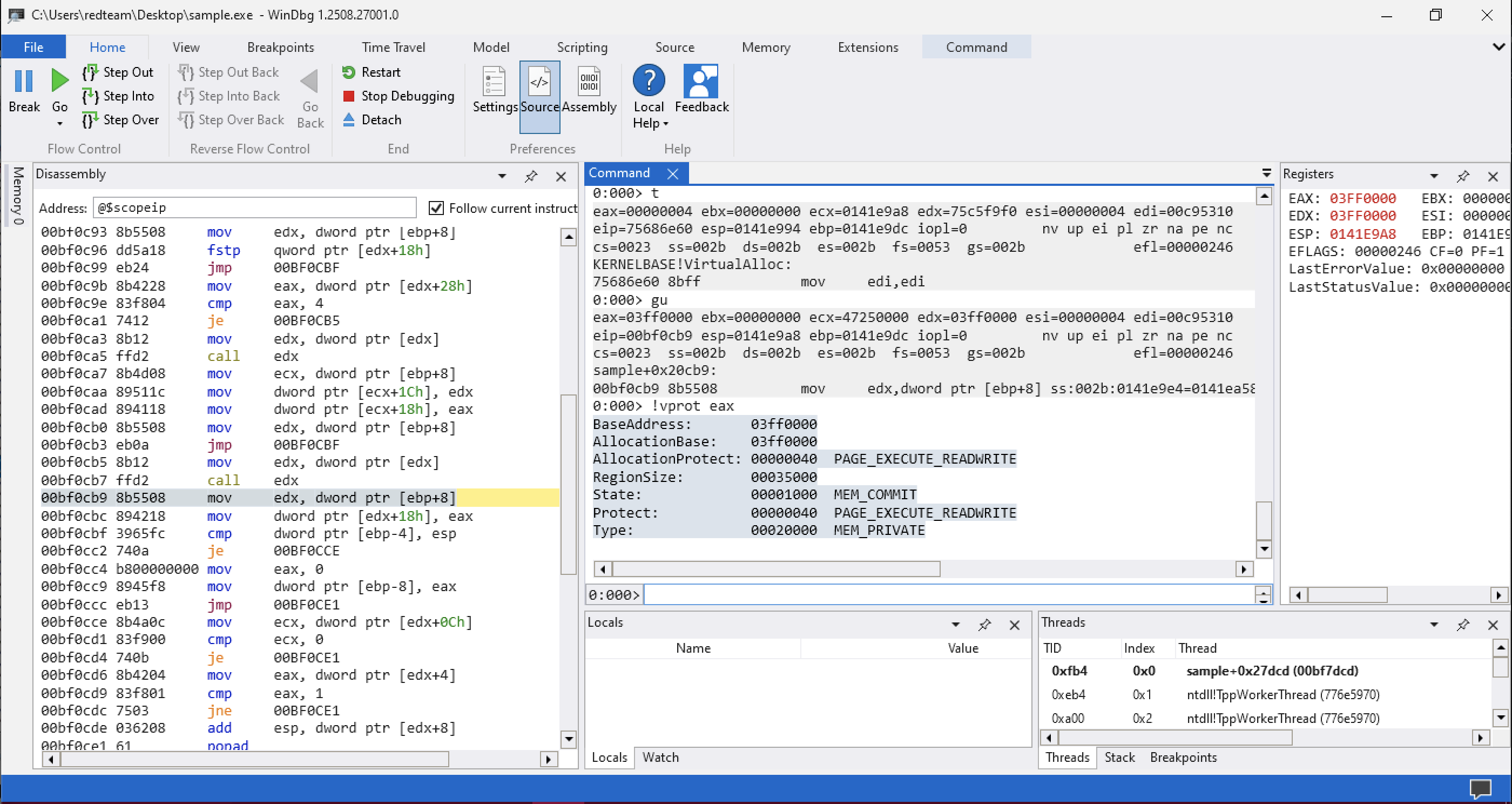Switch to the Watch tab
The width and height of the screenshot is (1512, 804).
pos(660,758)
